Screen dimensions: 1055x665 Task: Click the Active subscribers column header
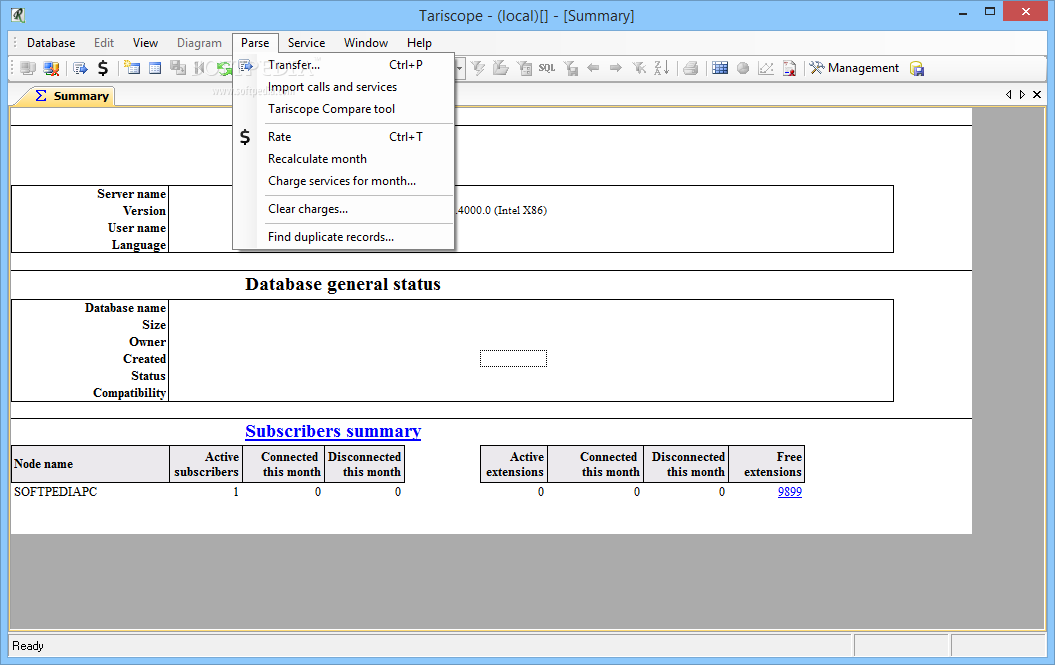click(205, 464)
